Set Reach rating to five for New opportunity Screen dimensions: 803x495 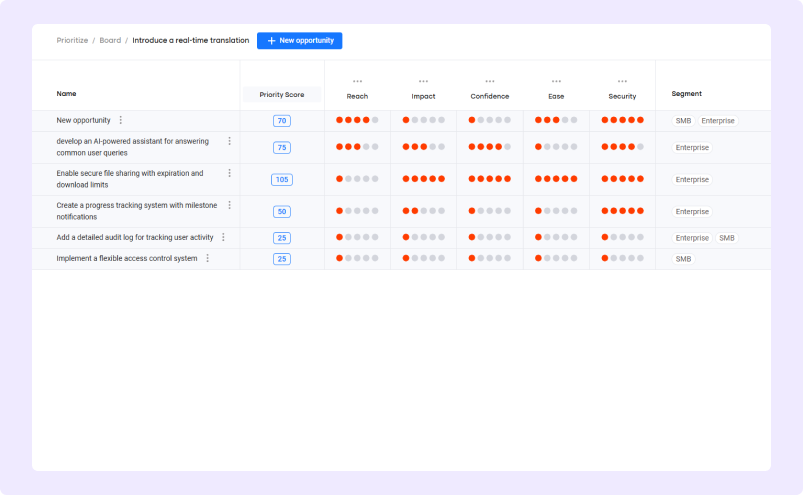pos(375,120)
